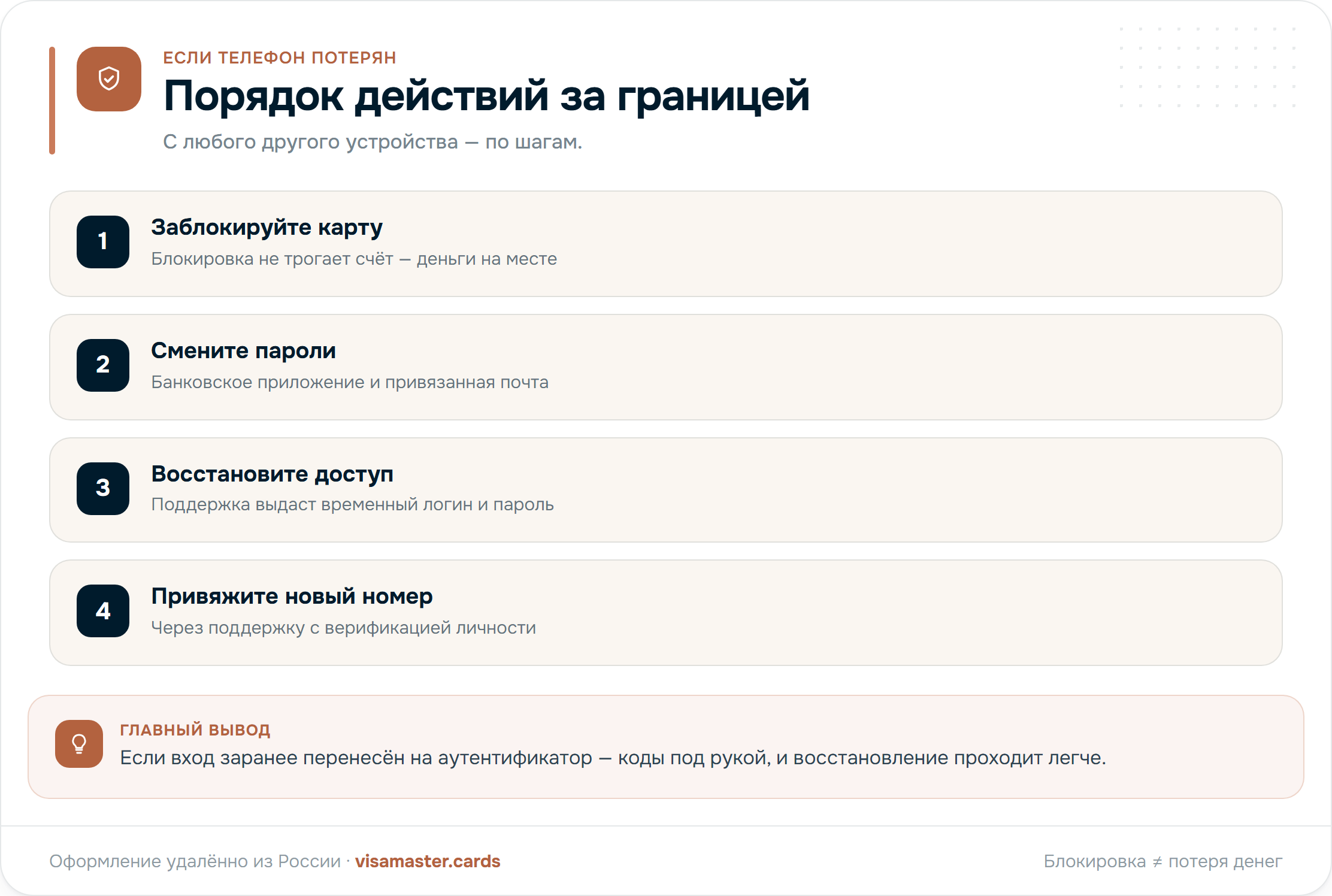Viewport: 1332px width, 896px height.
Task: Click step number 1 badge
Action: tap(103, 242)
